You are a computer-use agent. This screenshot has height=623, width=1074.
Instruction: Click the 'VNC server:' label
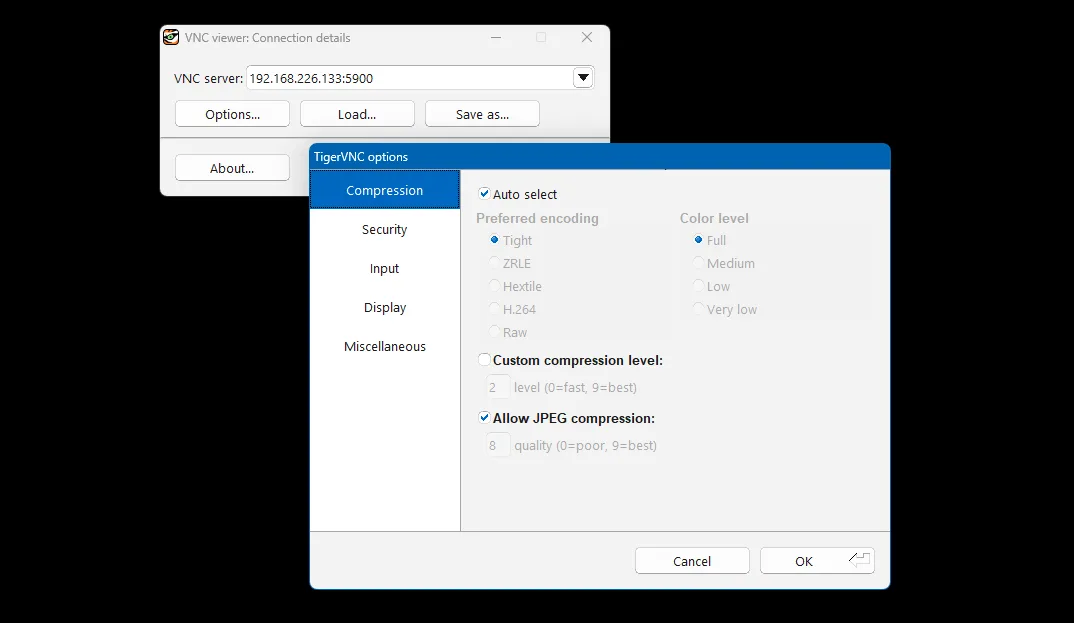tap(208, 78)
